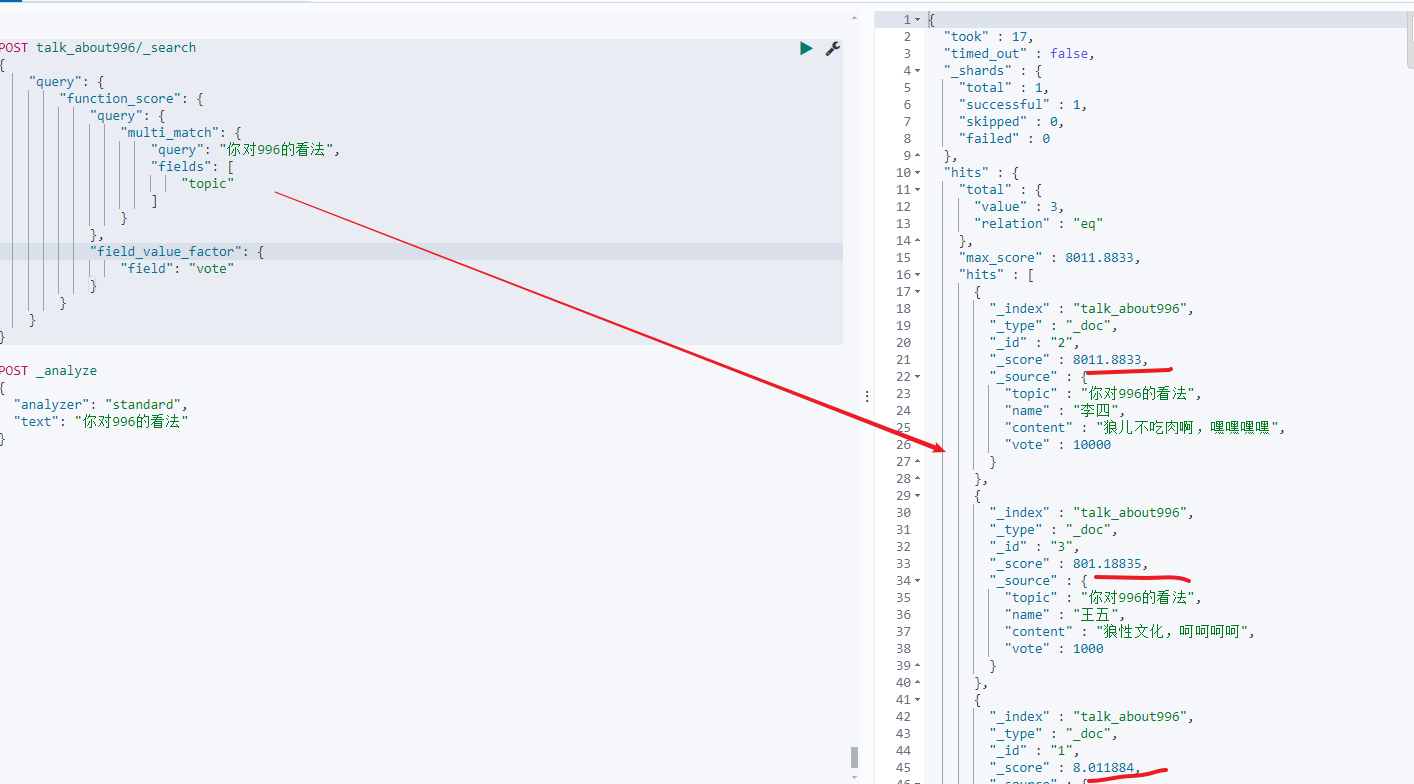
Task: Click the "analyzer": "standard" line
Action: point(101,405)
